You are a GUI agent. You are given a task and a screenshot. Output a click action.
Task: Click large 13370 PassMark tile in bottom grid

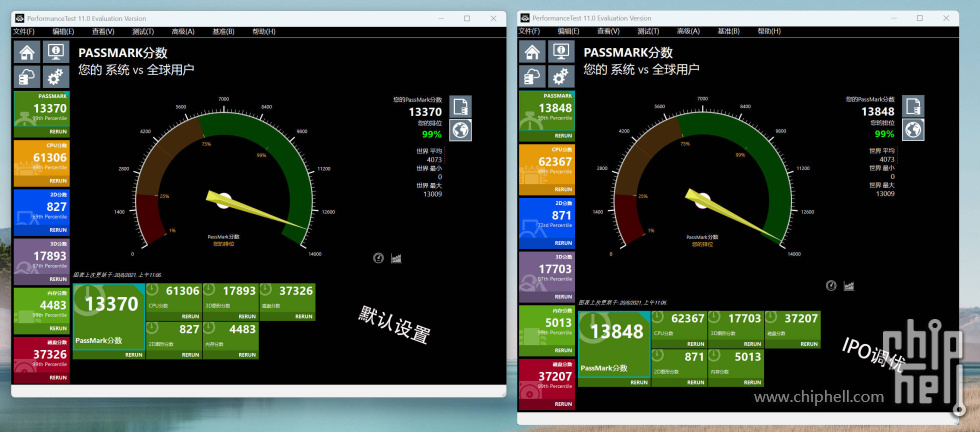point(109,321)
